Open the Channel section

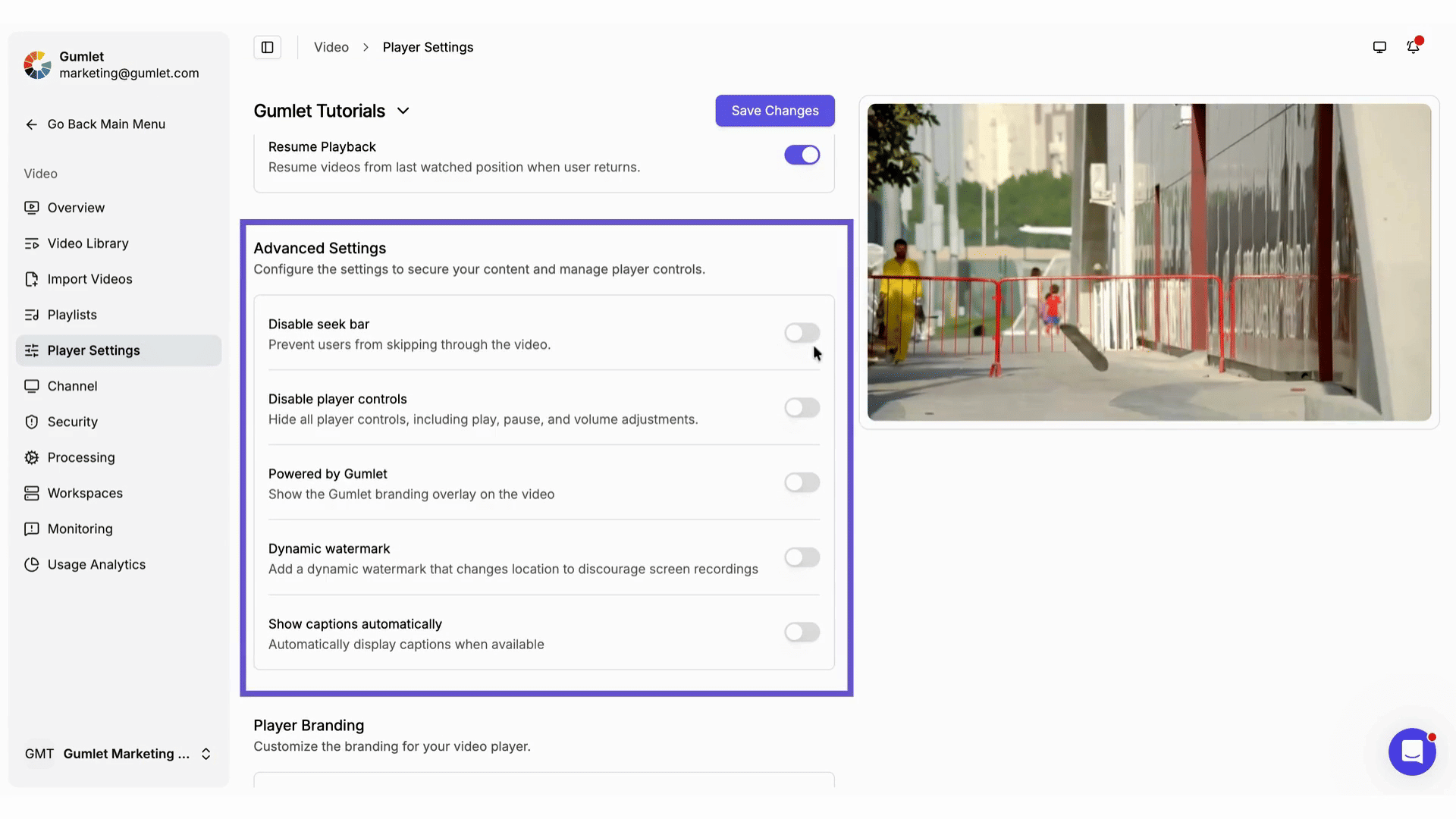[x=118, y=386]
